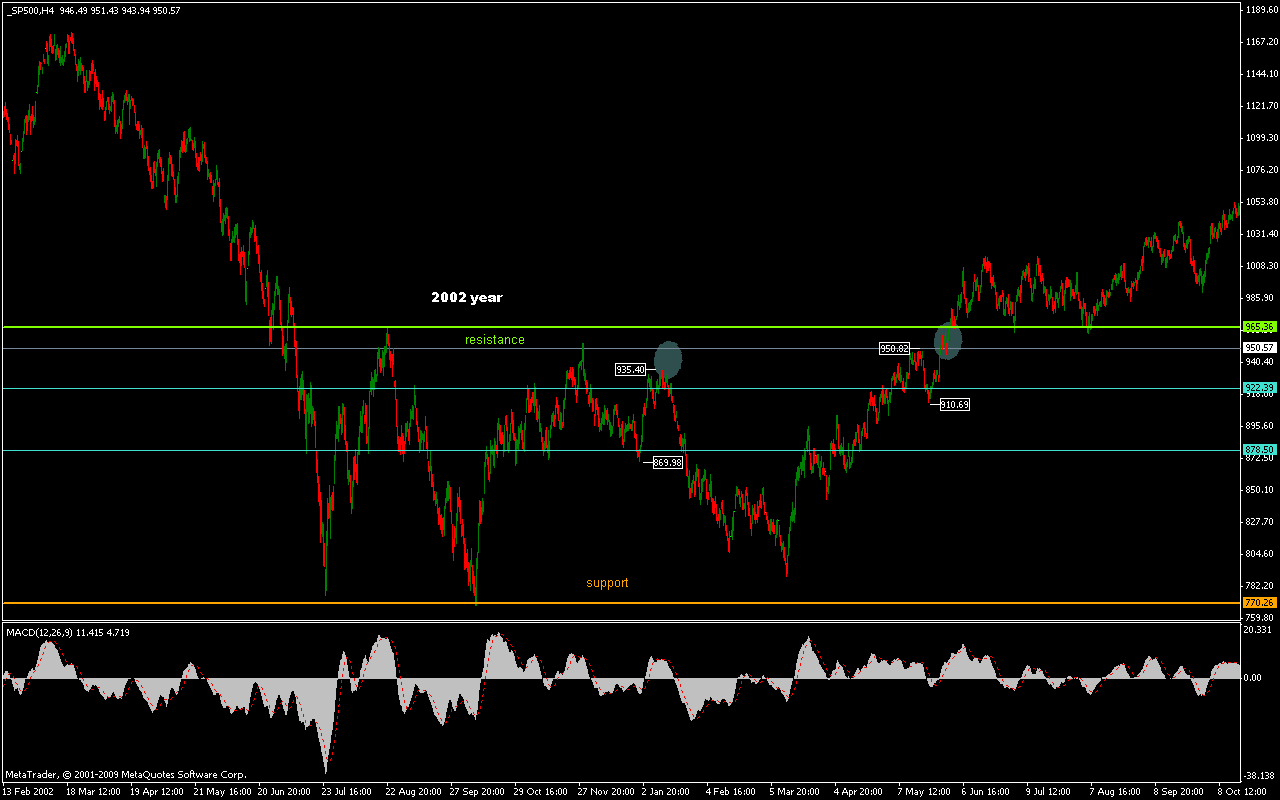The height and width of the screenshot is (800, 1280).
Task: Click the gray ellipse beside the 935.40 label
Action: point(668,360)
